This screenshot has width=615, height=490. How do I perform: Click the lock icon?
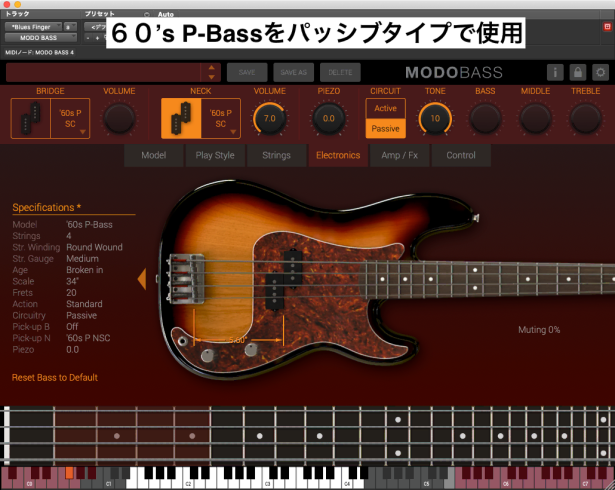tap(577, 72)
